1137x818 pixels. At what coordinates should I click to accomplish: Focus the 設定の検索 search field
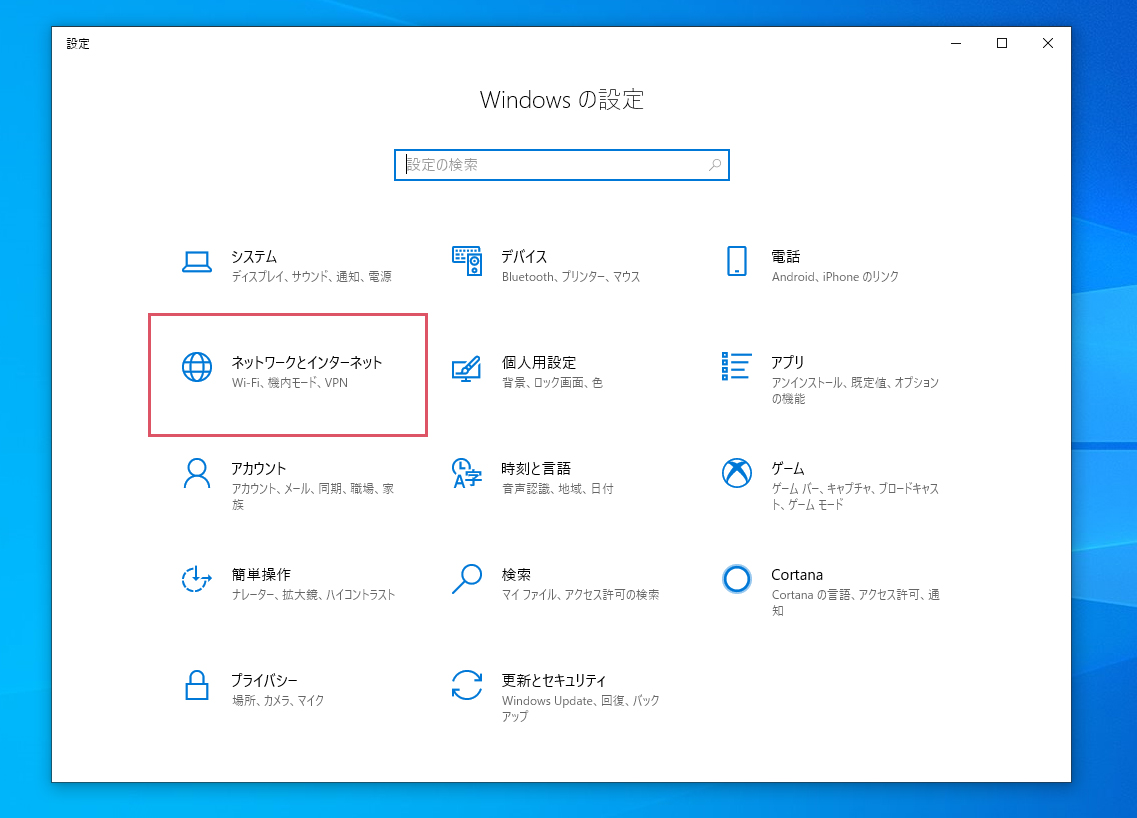point(561,165)
